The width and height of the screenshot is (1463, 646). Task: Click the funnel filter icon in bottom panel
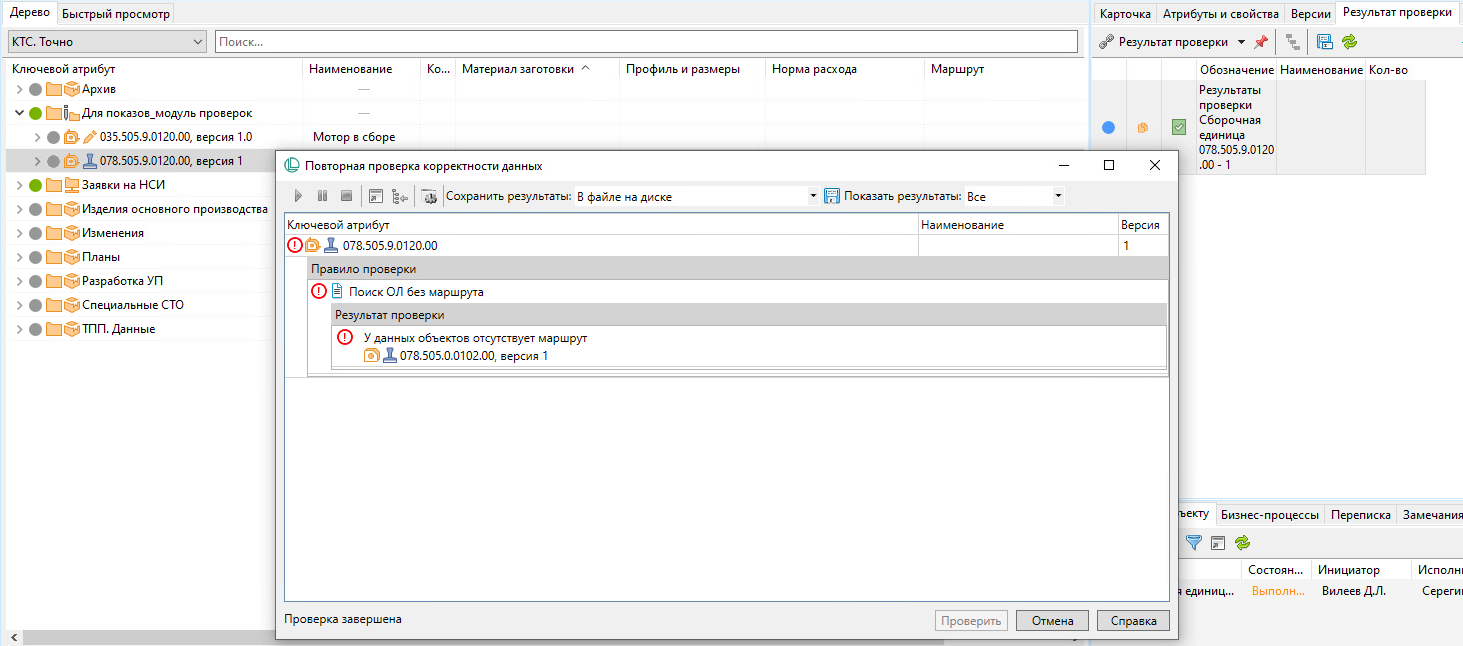[1193, 542]
